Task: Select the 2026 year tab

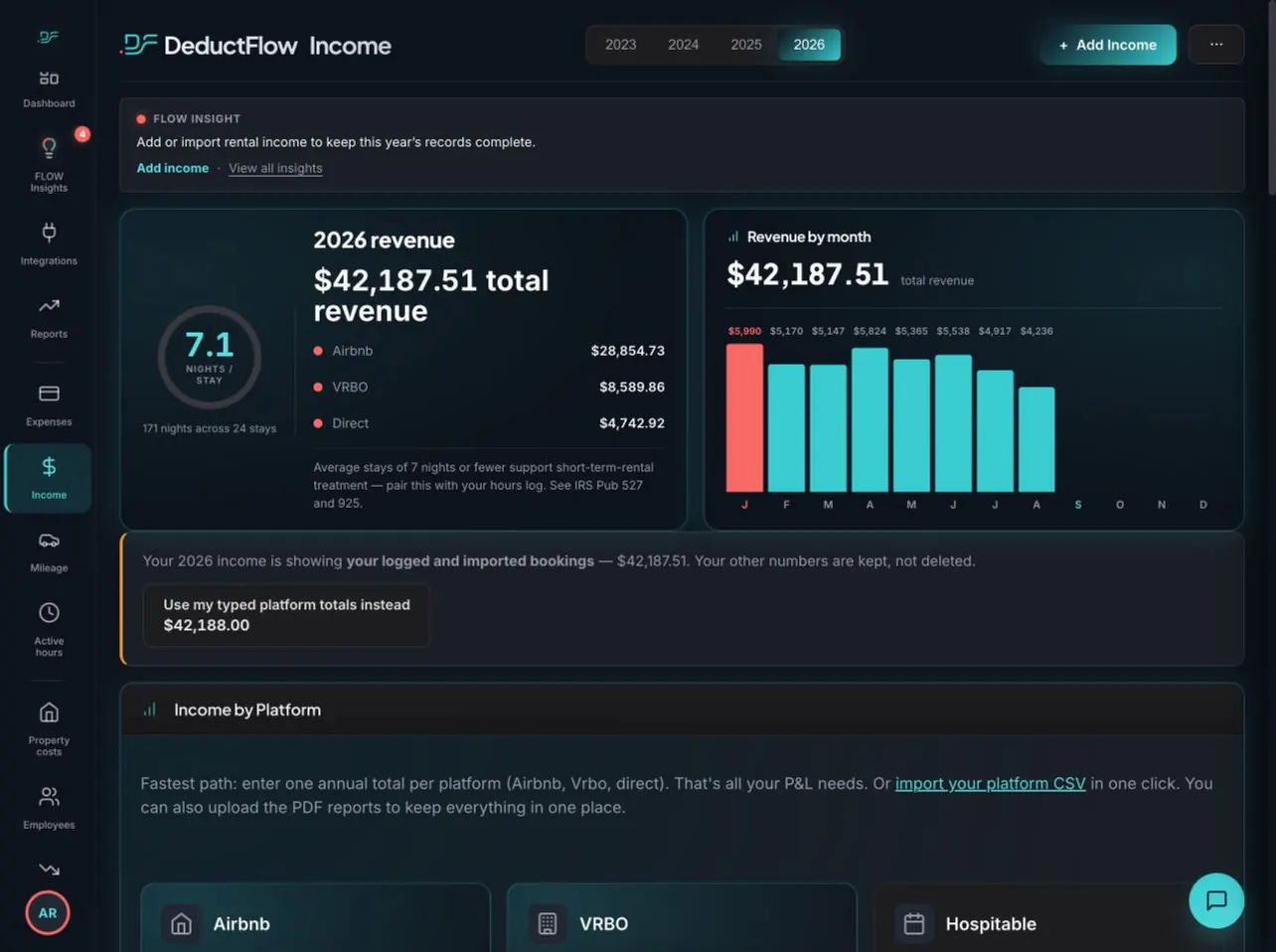Action: click(x=809, y=45)
